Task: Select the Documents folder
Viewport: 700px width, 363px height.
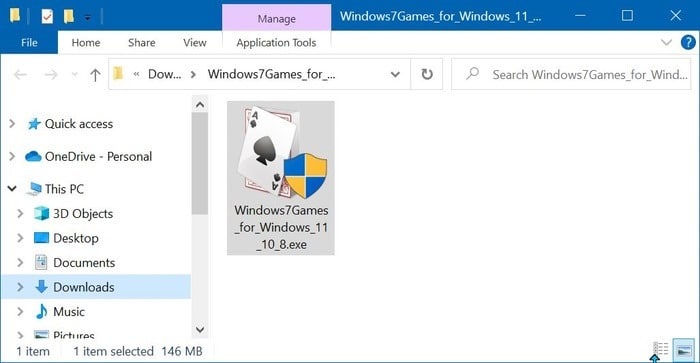Action: pos(84,263)
